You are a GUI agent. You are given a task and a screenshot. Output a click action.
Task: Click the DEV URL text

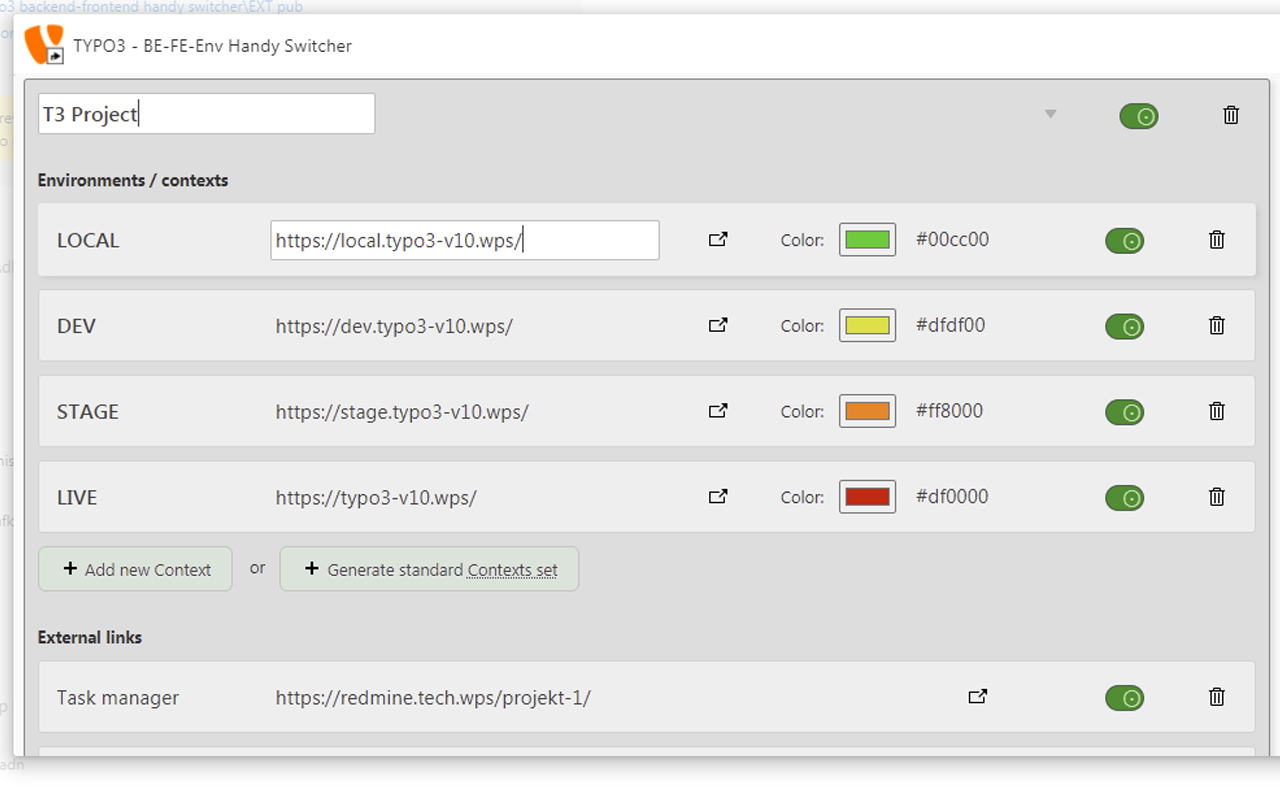[x=394, y=326]
